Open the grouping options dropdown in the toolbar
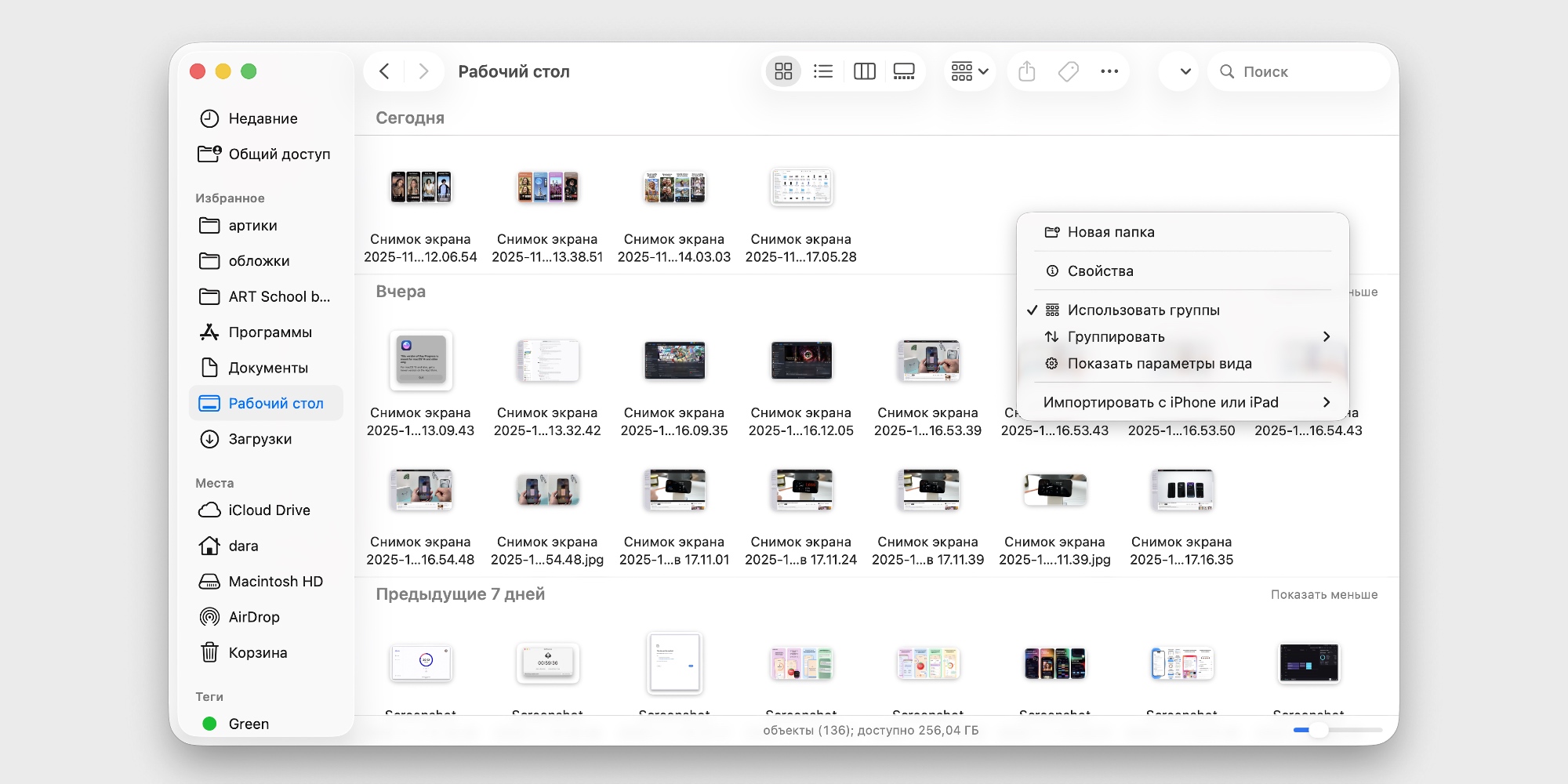Screen dimensions: 1568x784 click(969, 71)
